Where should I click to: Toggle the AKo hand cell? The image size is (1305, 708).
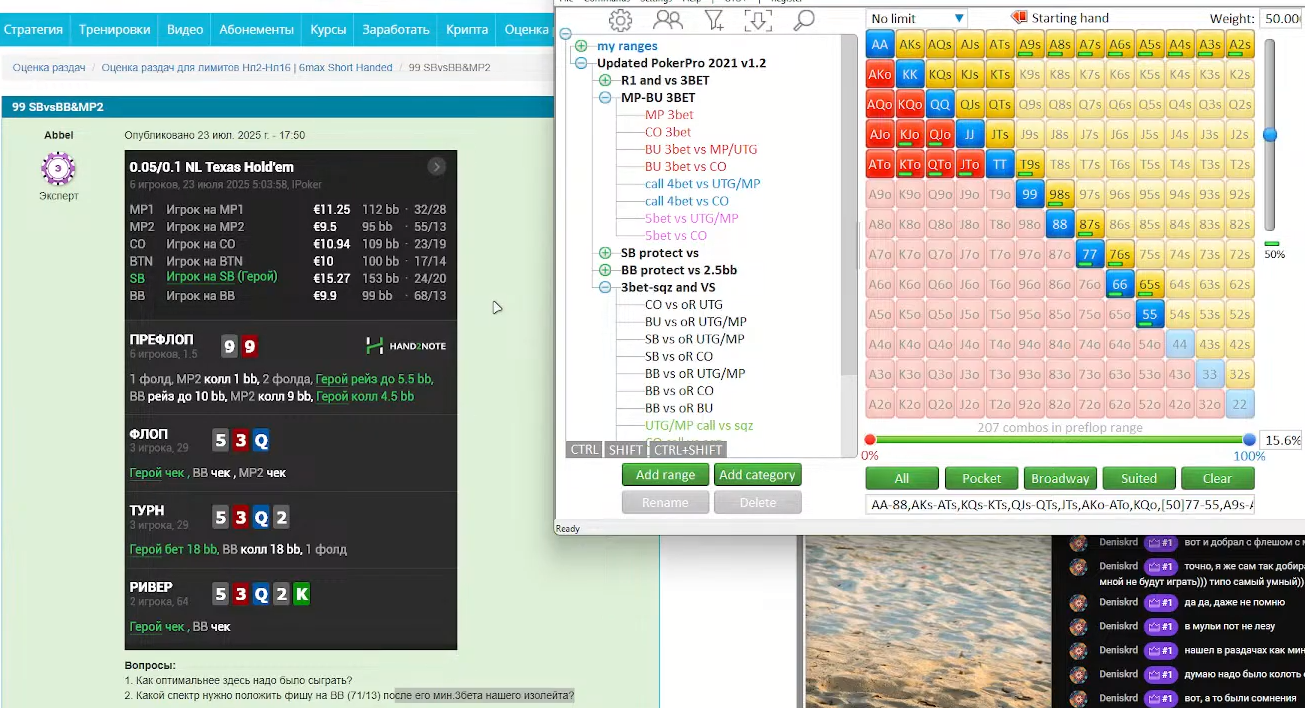(880, 75)
